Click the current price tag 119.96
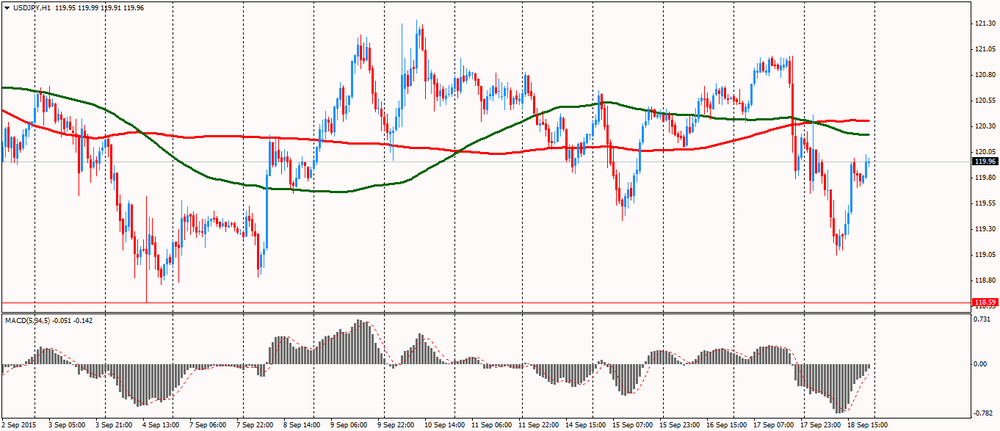Screen dimensions: 1000x431 click(985, 161)
